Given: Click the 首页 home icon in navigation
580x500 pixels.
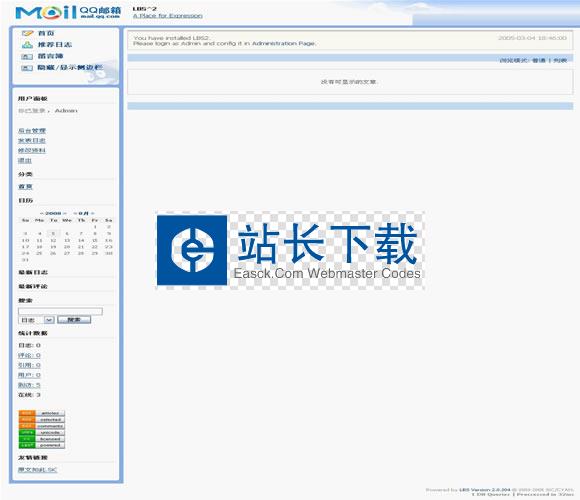Looking at the screenshot, I should click(27, 33).
